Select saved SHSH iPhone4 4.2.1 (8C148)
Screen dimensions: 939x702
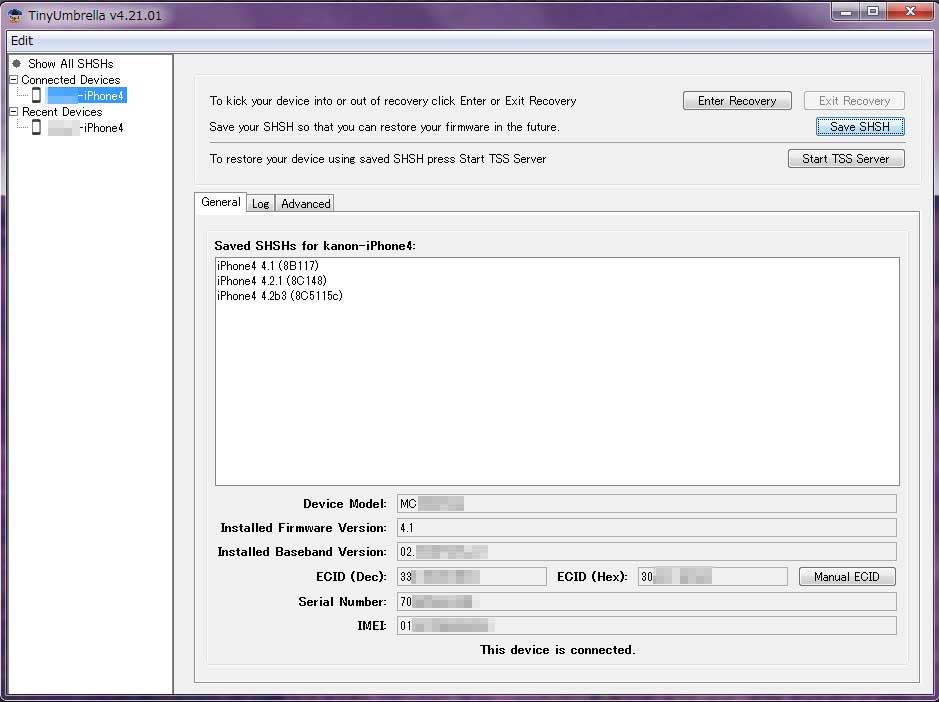click(272, 280)
